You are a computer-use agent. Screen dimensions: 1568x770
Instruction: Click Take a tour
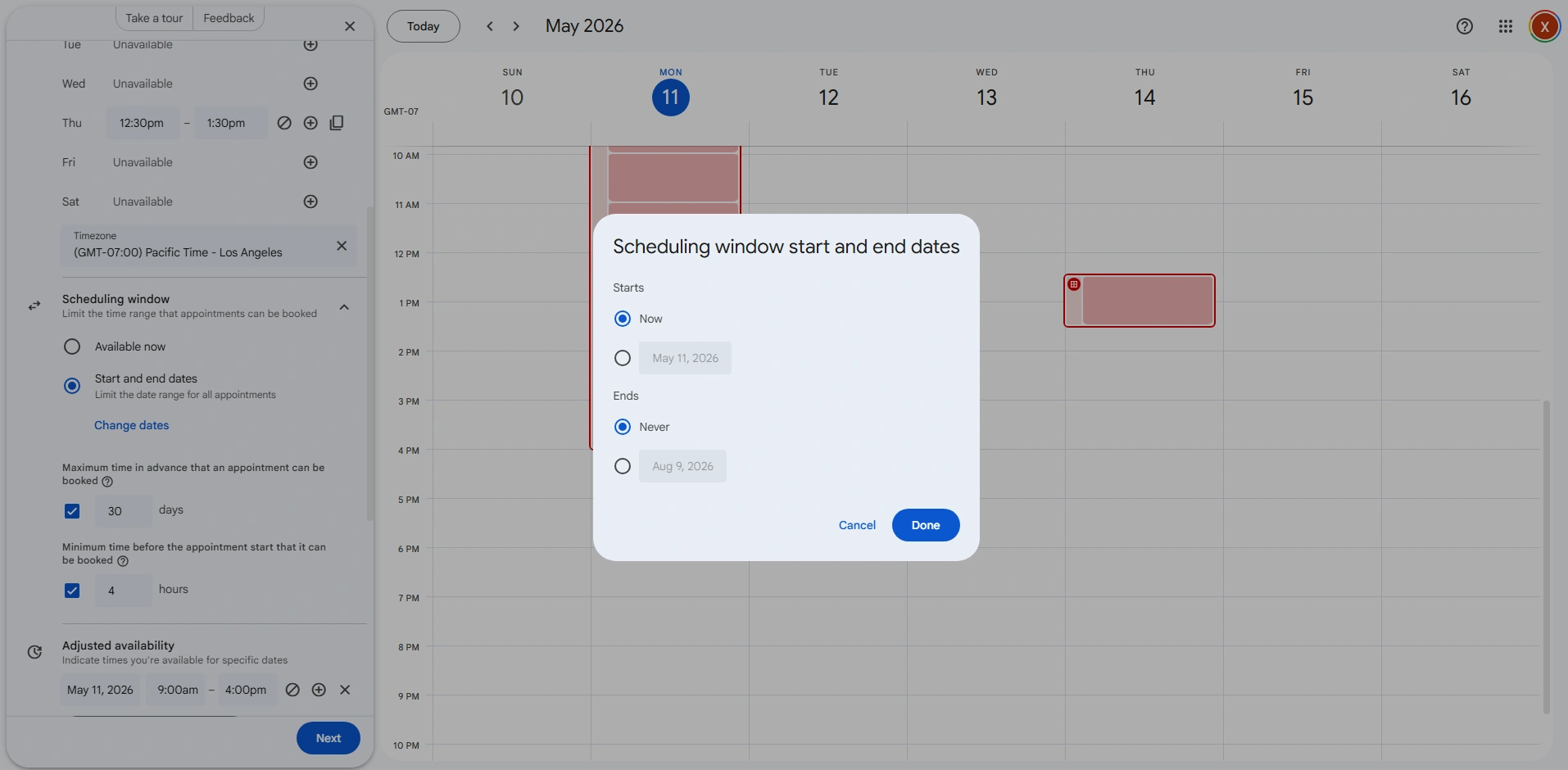[154, 18]
